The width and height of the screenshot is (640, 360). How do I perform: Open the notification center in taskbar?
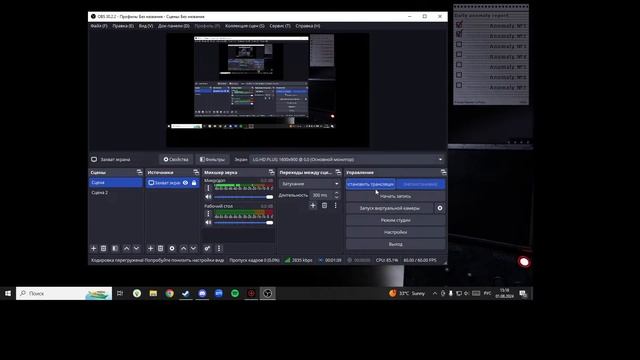tap(523, 293)
